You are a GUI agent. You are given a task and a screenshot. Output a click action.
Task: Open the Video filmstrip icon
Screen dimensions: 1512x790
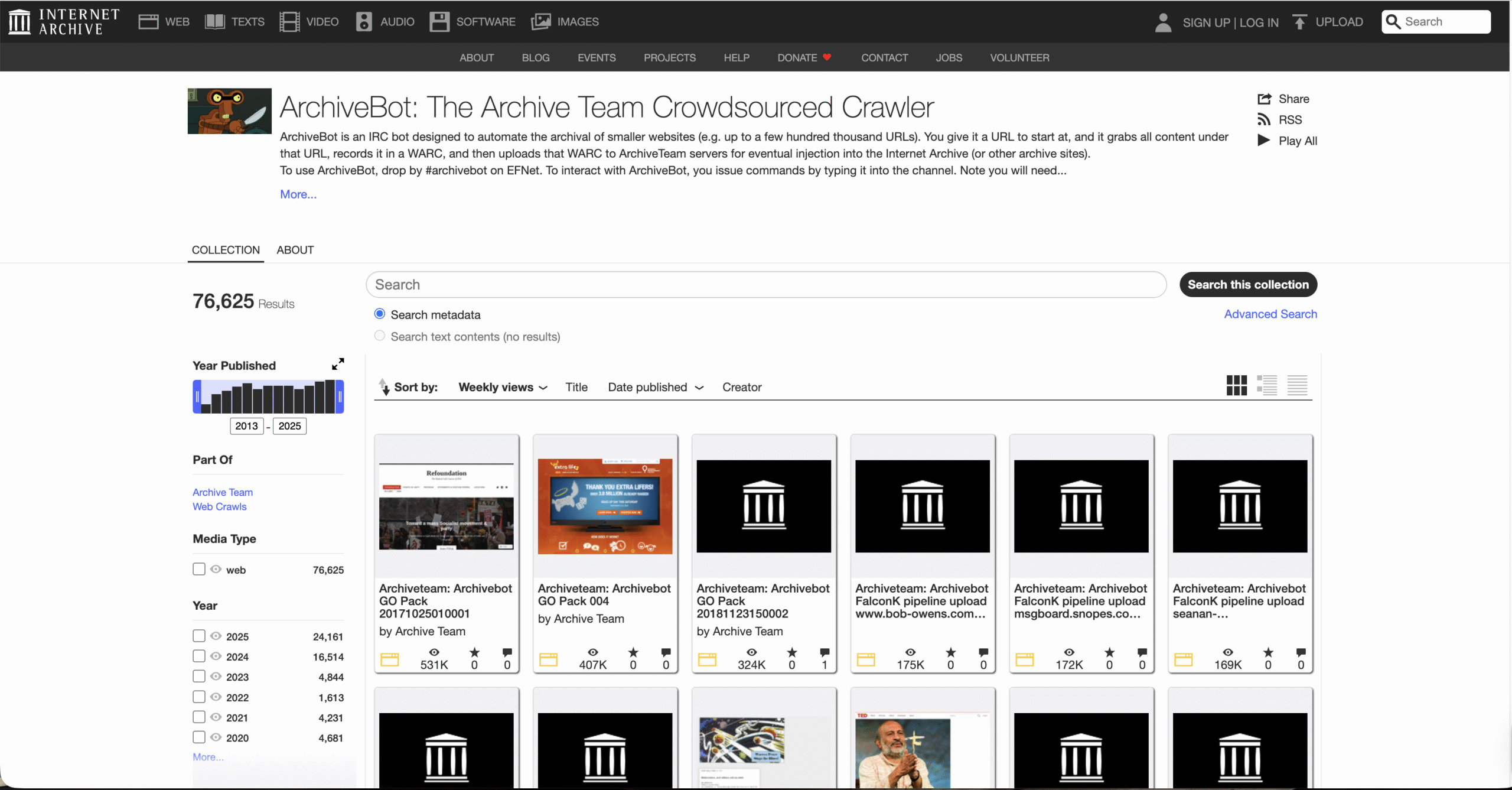289,22
